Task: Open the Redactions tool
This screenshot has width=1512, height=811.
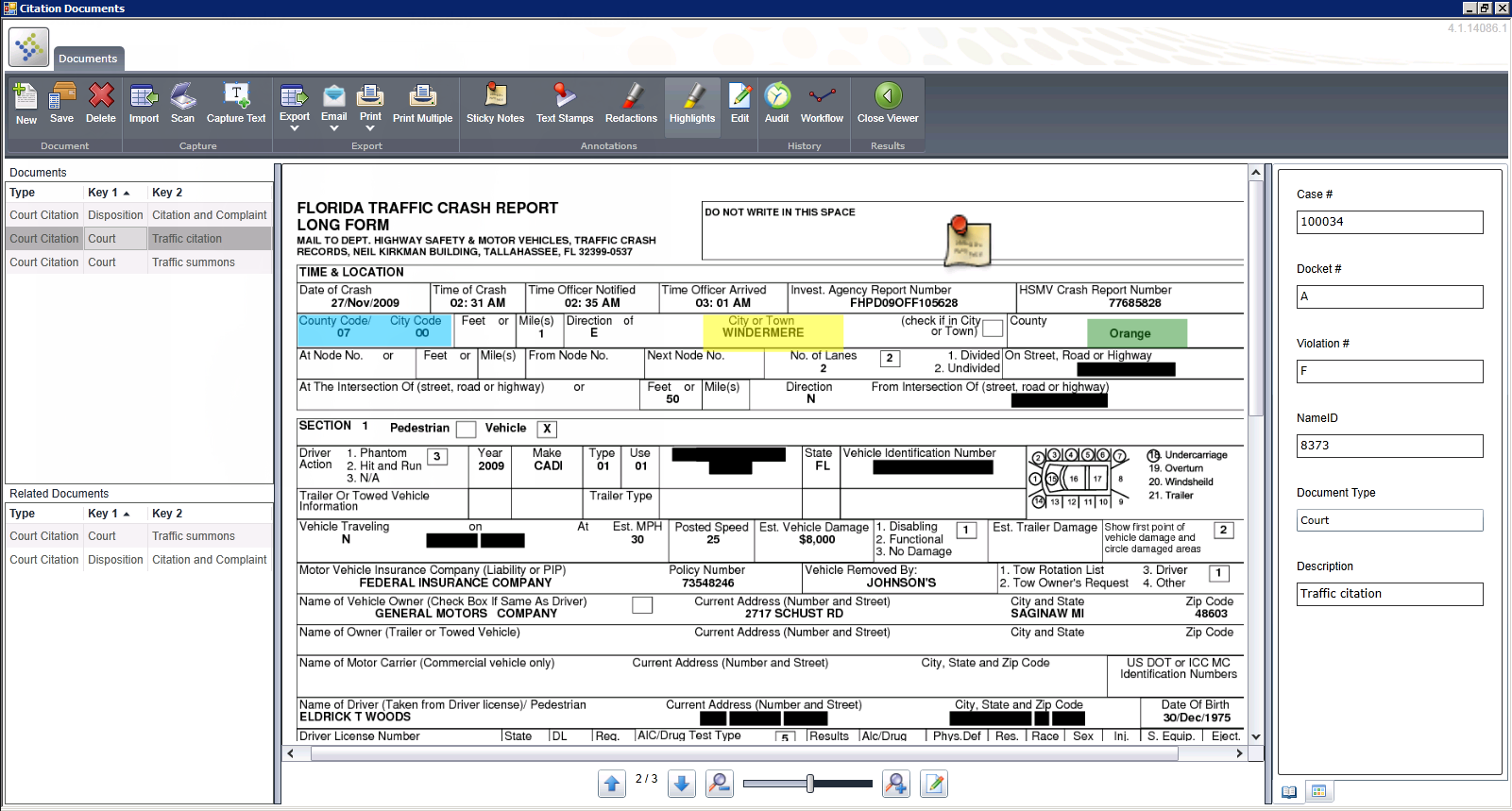Action: tap(631, 103)
